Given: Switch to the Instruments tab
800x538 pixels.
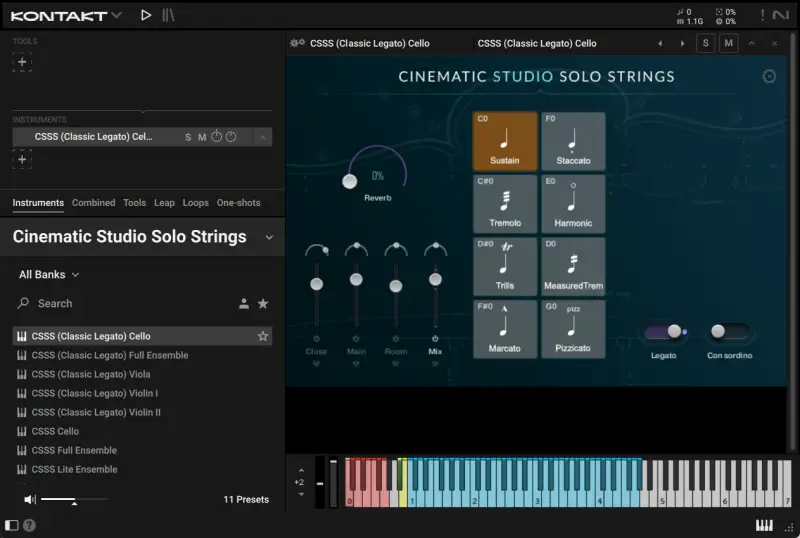Looking at the screenshot, I should click(x=38, y=203).
